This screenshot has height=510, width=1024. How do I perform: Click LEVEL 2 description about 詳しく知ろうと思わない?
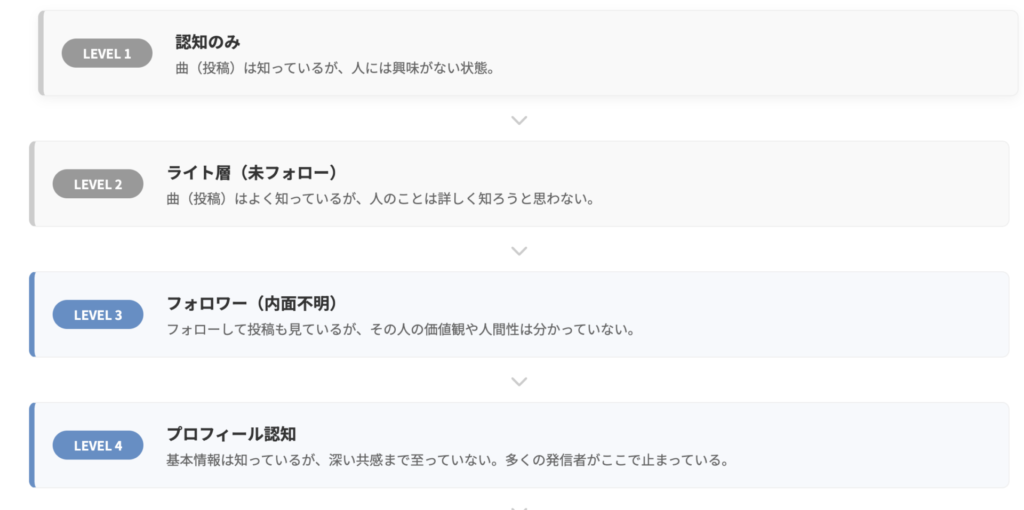click(x=381, y=199)
